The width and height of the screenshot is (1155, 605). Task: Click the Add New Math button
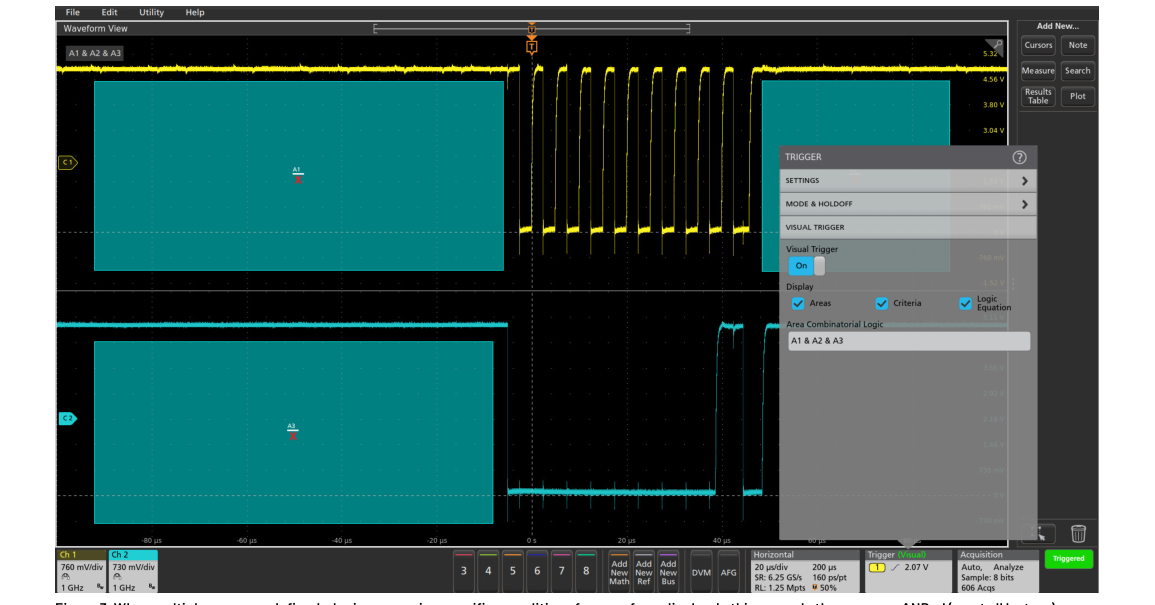click(619, 570)
